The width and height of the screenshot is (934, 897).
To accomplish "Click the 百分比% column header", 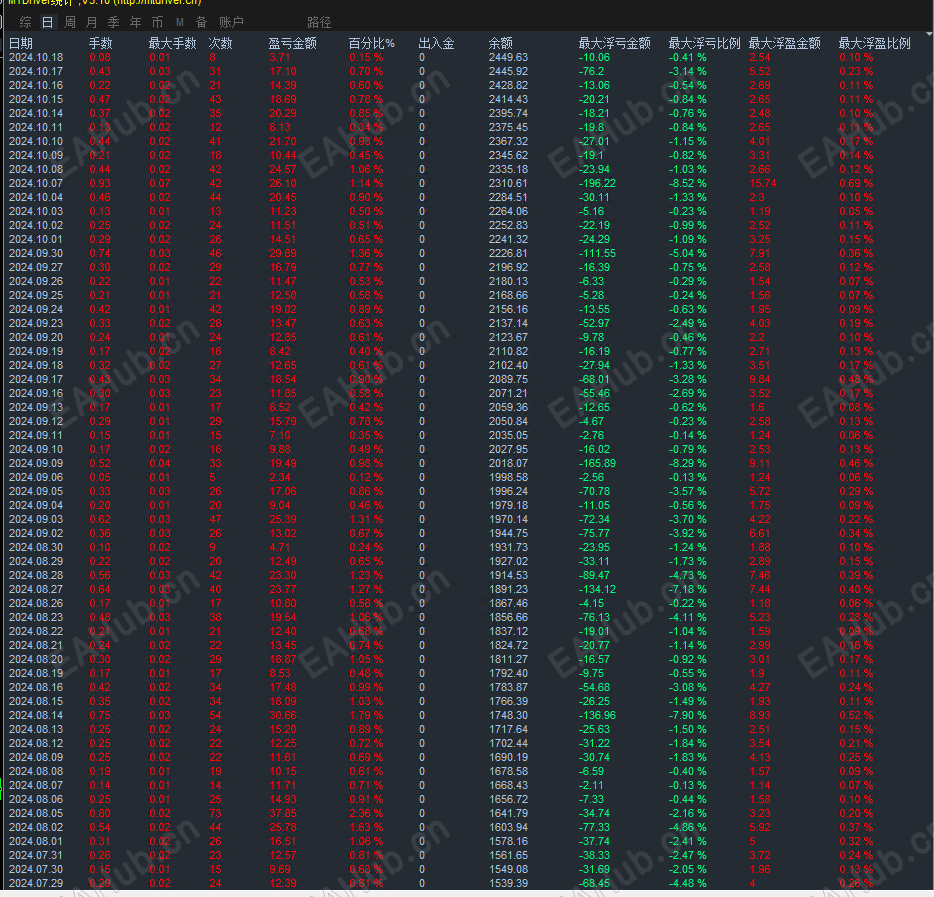I will (x=372, y=43).
